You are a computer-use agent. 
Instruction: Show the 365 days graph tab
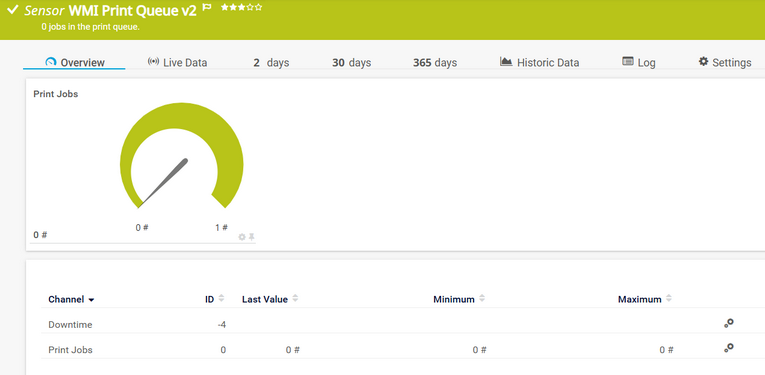pos(435,63)
